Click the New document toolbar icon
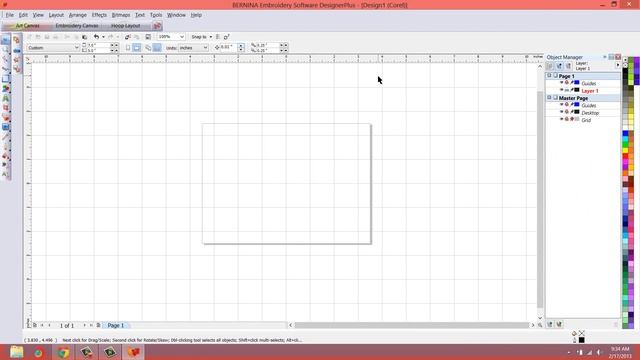Screen dimensions: 640x360 pos(29,37)
